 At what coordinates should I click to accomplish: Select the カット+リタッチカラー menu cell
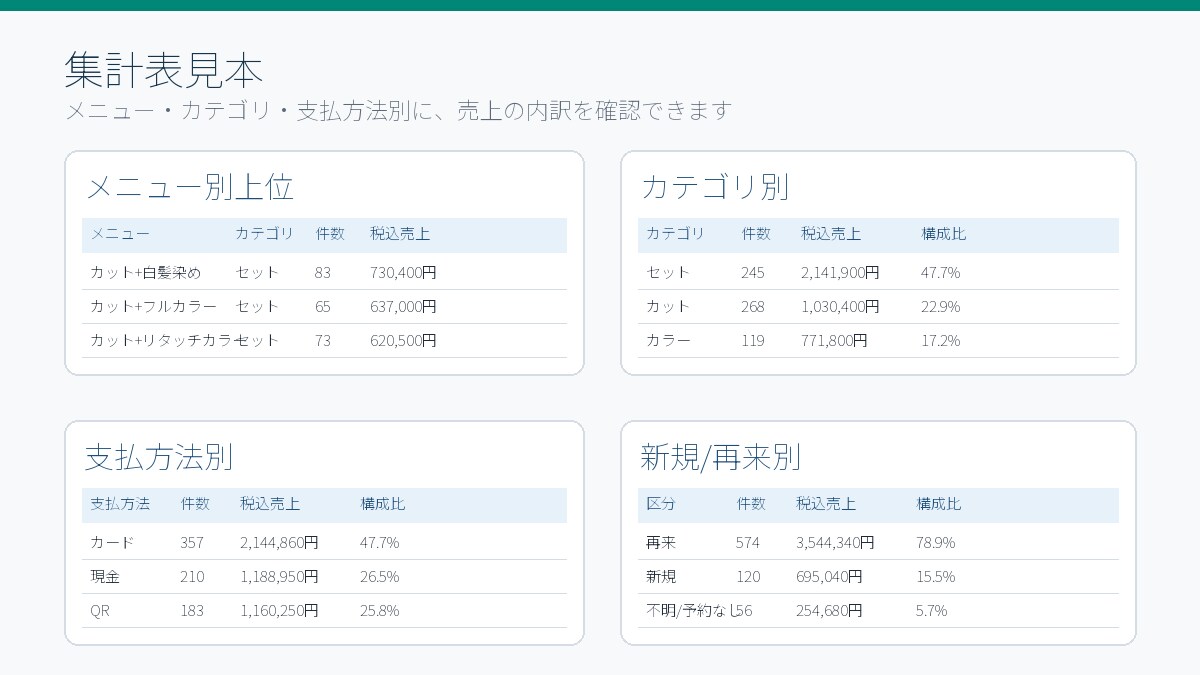[162, 340]
